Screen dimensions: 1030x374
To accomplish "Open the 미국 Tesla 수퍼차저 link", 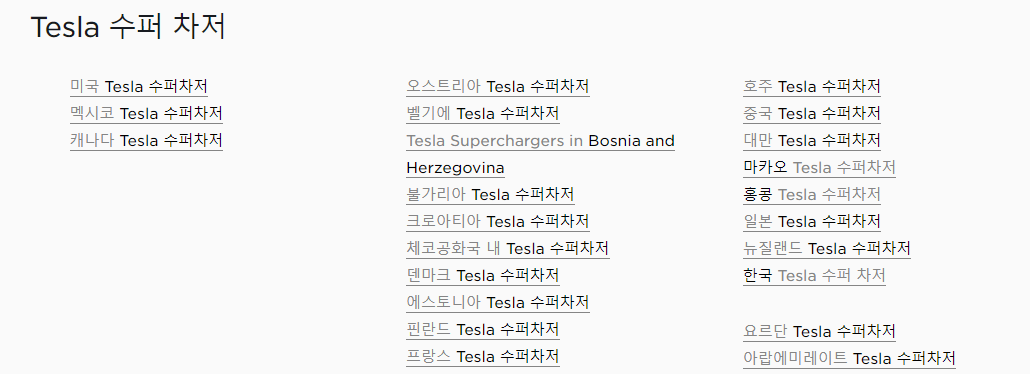I will pyautogui.click(x=139, y=87).
